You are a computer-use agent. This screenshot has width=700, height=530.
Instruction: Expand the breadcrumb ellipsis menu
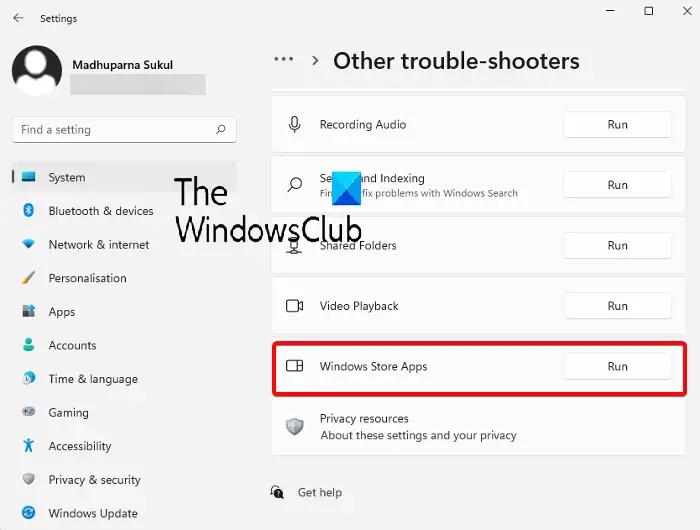[284, 59]
